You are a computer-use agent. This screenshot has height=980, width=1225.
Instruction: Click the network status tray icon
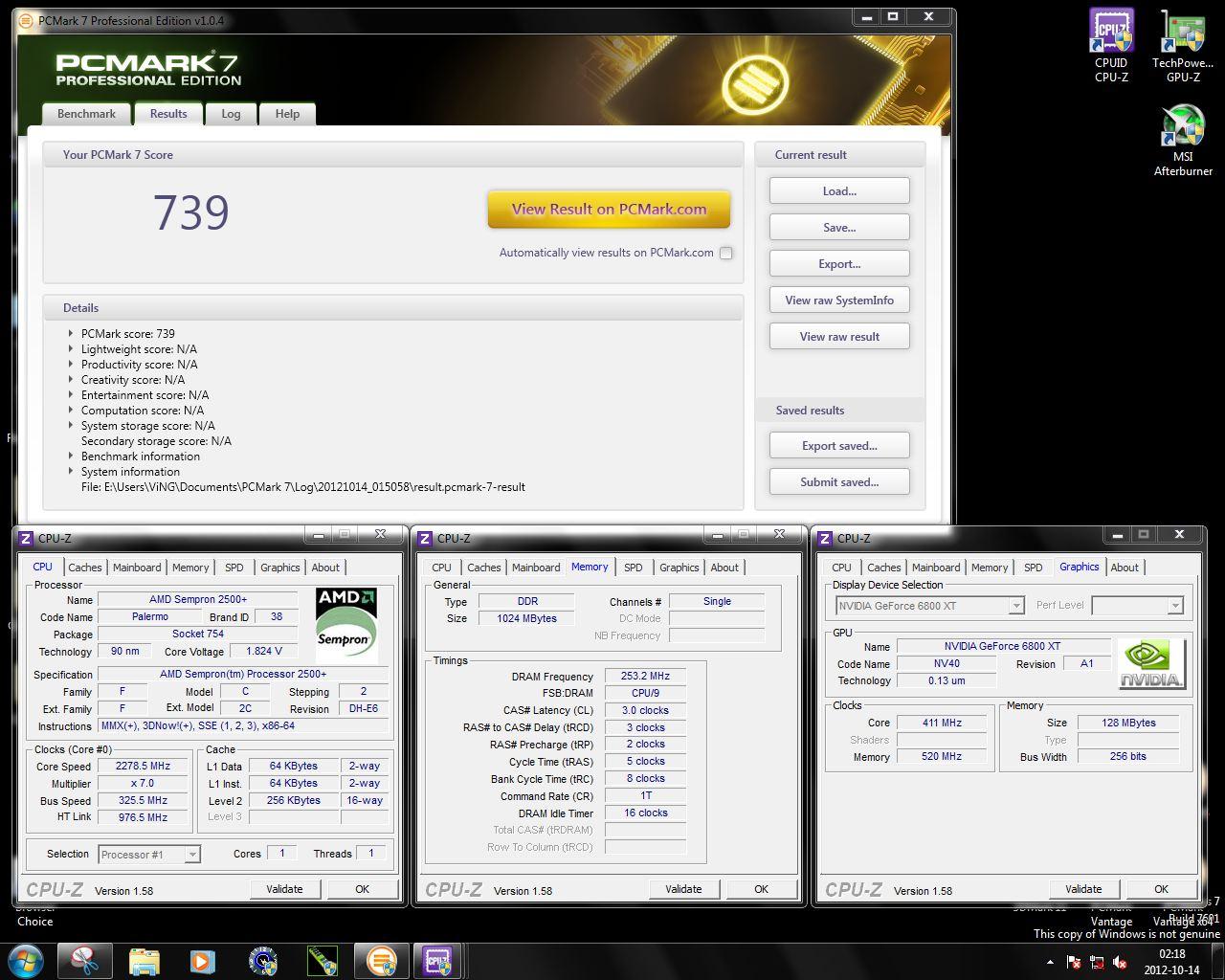coord(1097,962)
